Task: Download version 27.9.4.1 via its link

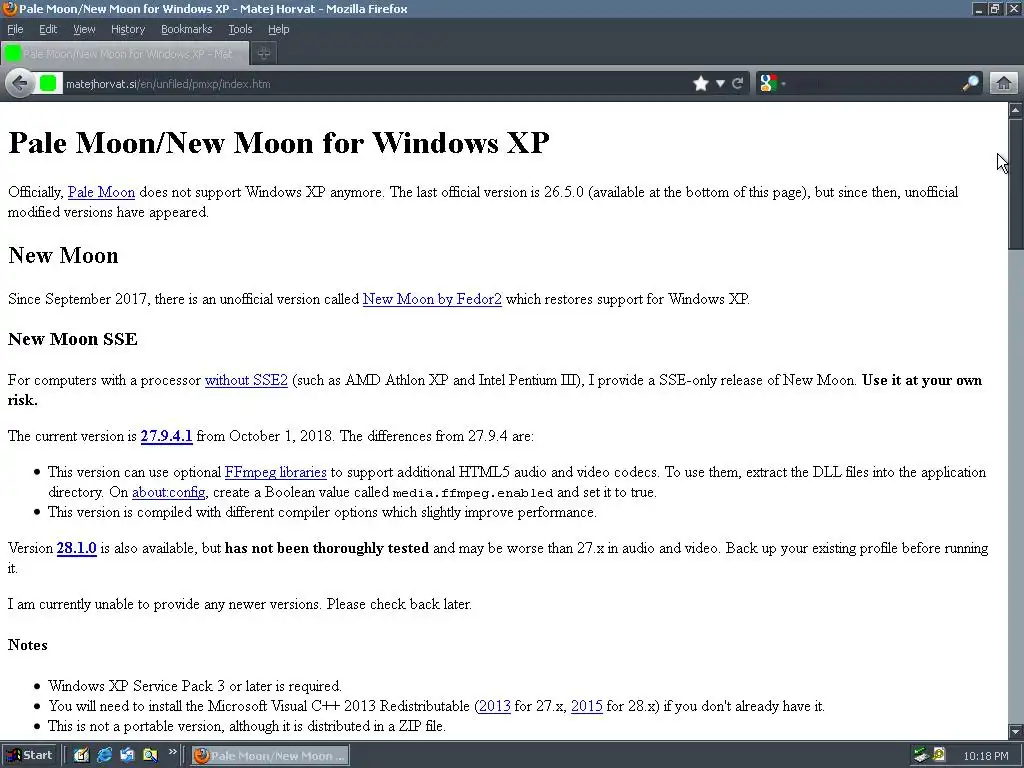Action: (167, 436)
